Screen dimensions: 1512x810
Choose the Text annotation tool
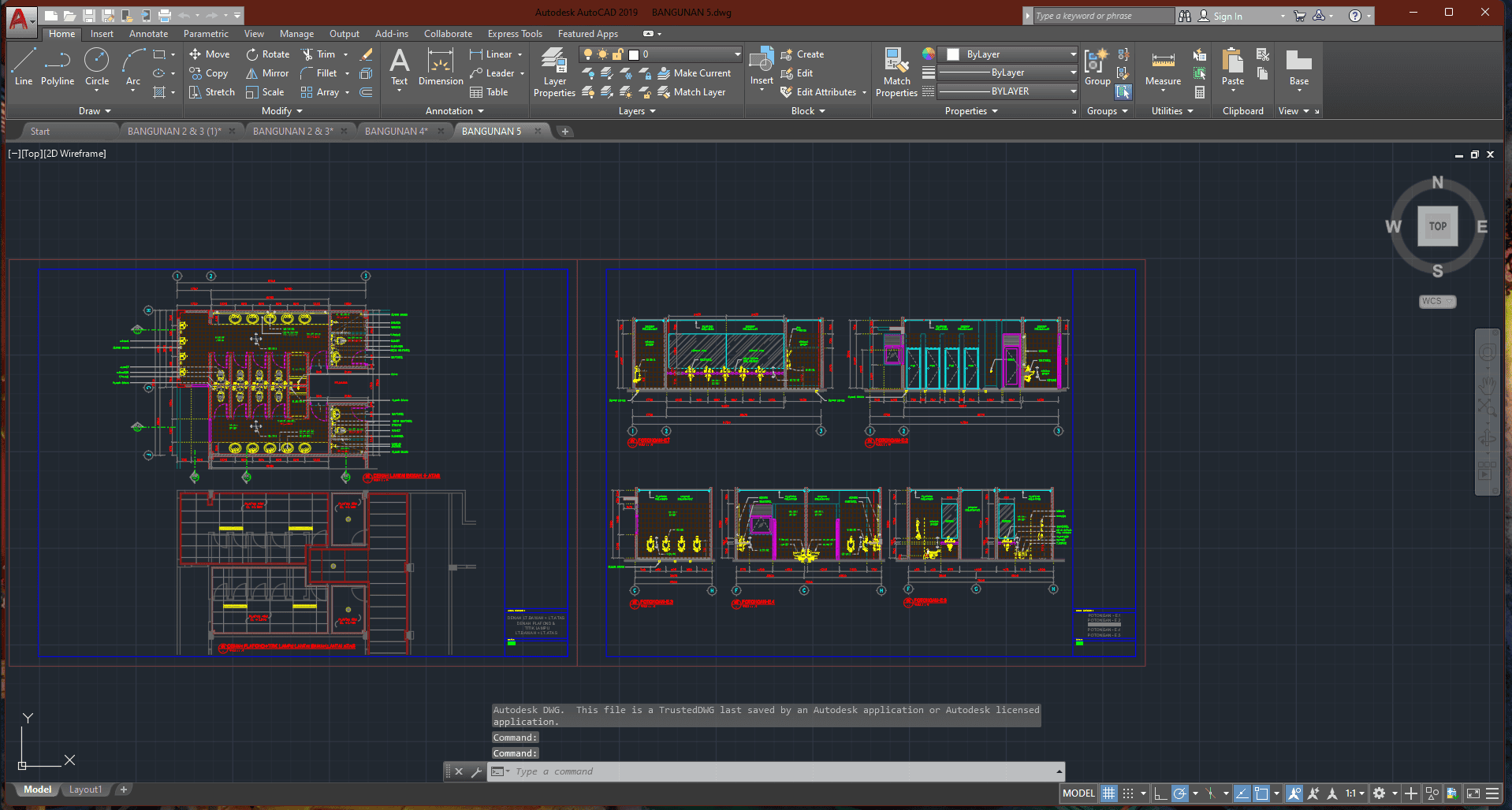click(x=400, y=67)
